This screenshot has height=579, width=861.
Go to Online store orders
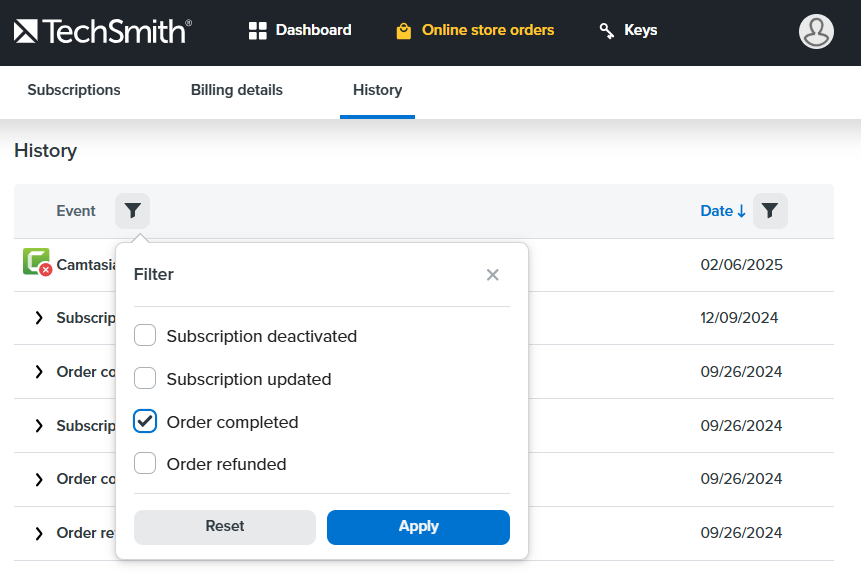point(475,30)
